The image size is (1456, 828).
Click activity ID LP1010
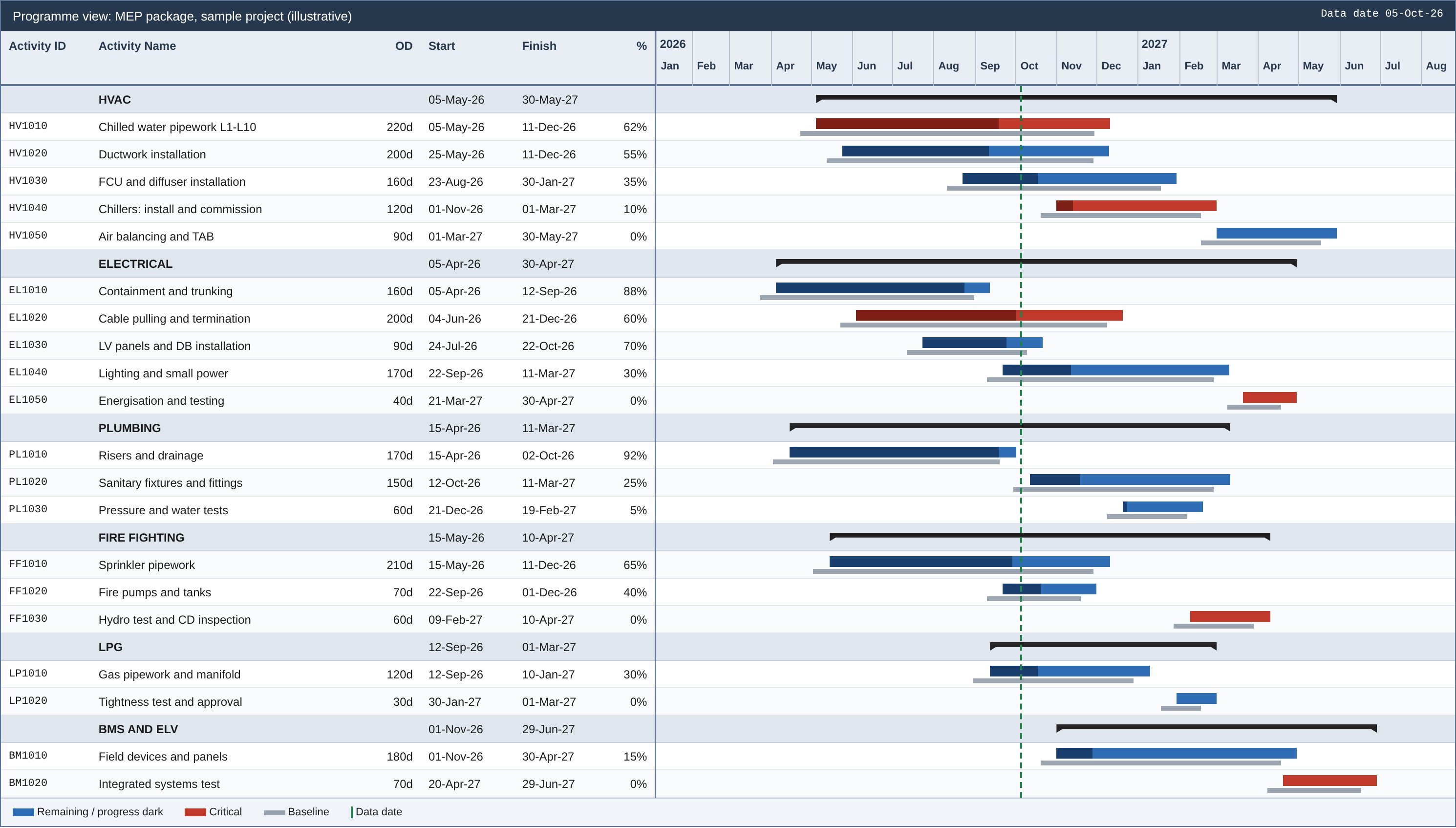(28, 674)
